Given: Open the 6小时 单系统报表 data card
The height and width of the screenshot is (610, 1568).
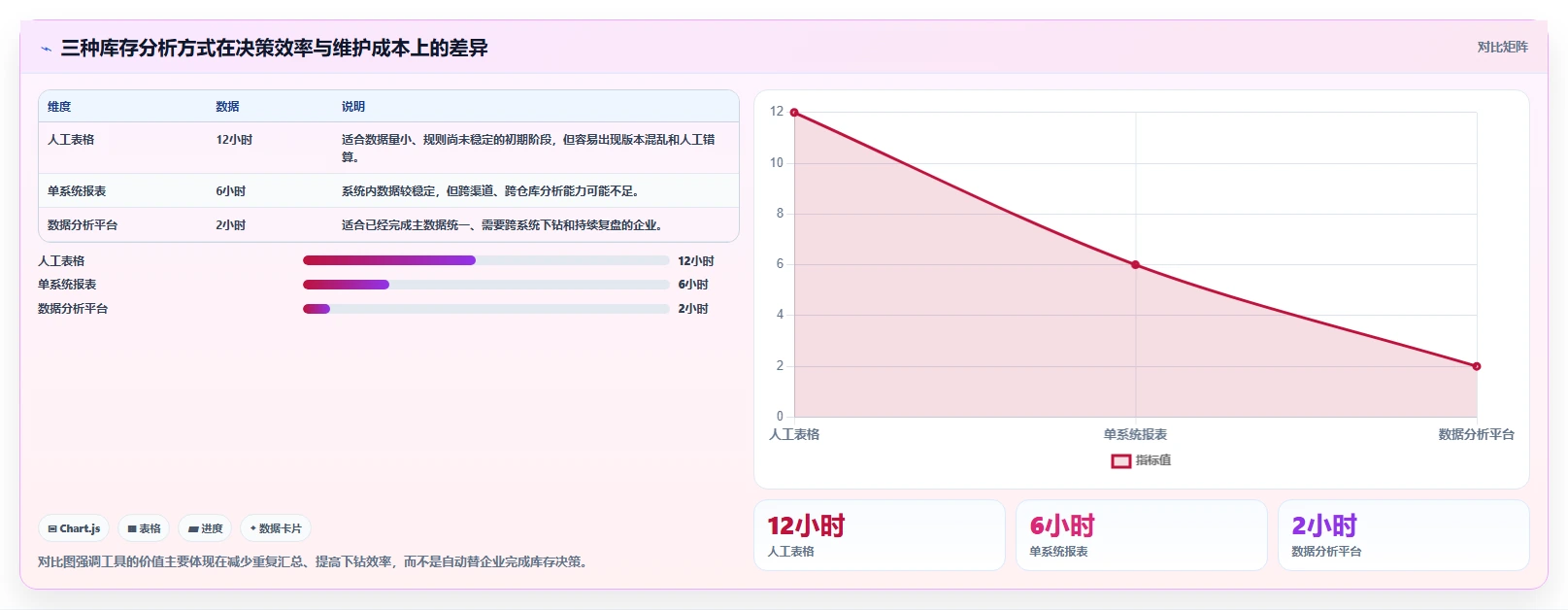Looking at the screenshot, I should [1142, 535].
